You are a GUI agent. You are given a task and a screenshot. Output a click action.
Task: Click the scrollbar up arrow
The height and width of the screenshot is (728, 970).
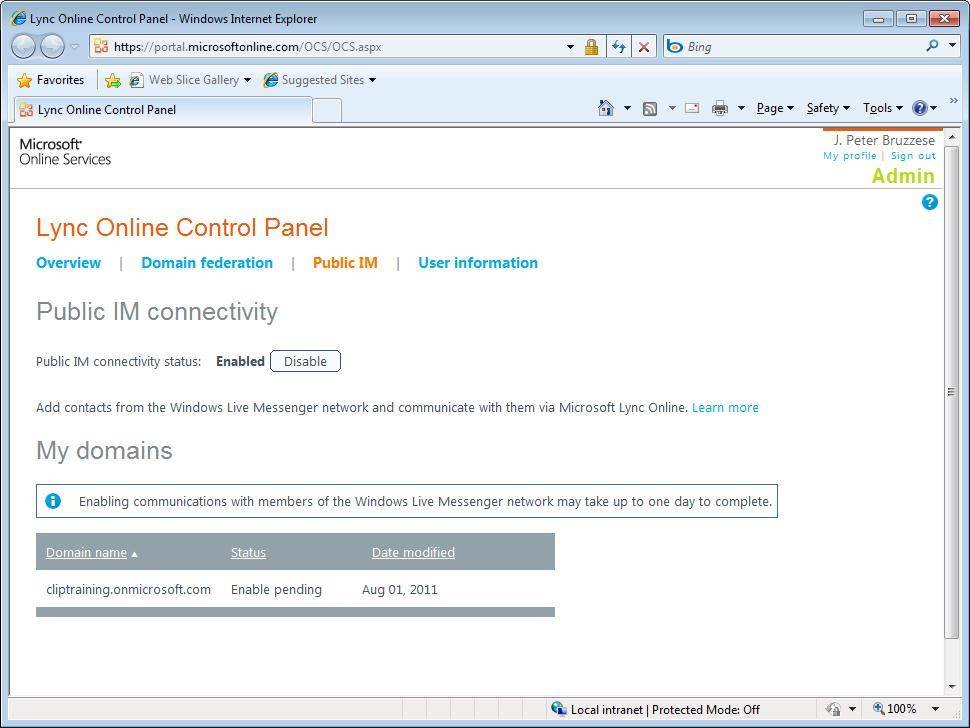point(951,136)
